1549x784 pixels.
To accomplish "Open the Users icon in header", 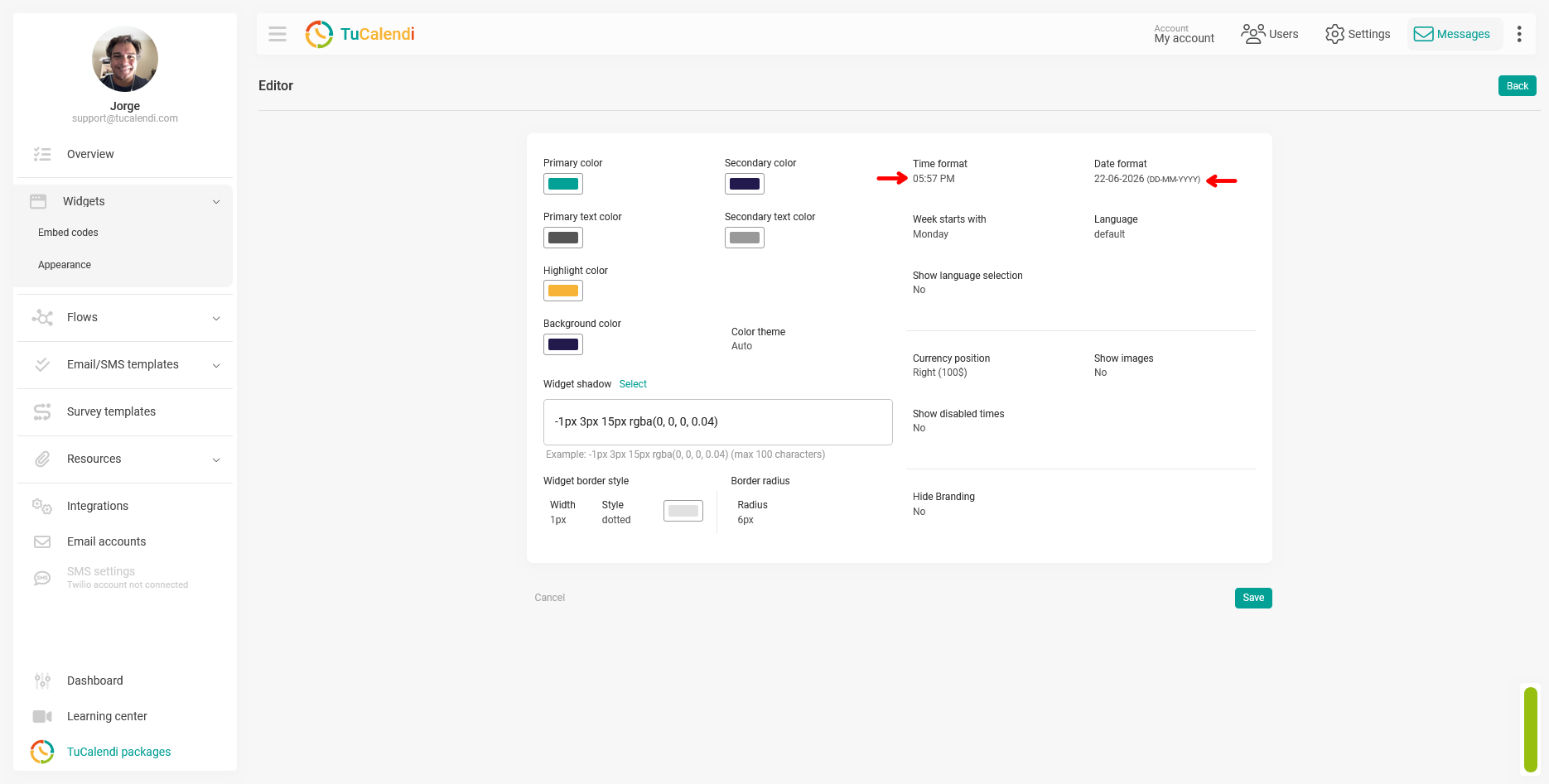I will pyautogui.click(x=1252, y=34).
